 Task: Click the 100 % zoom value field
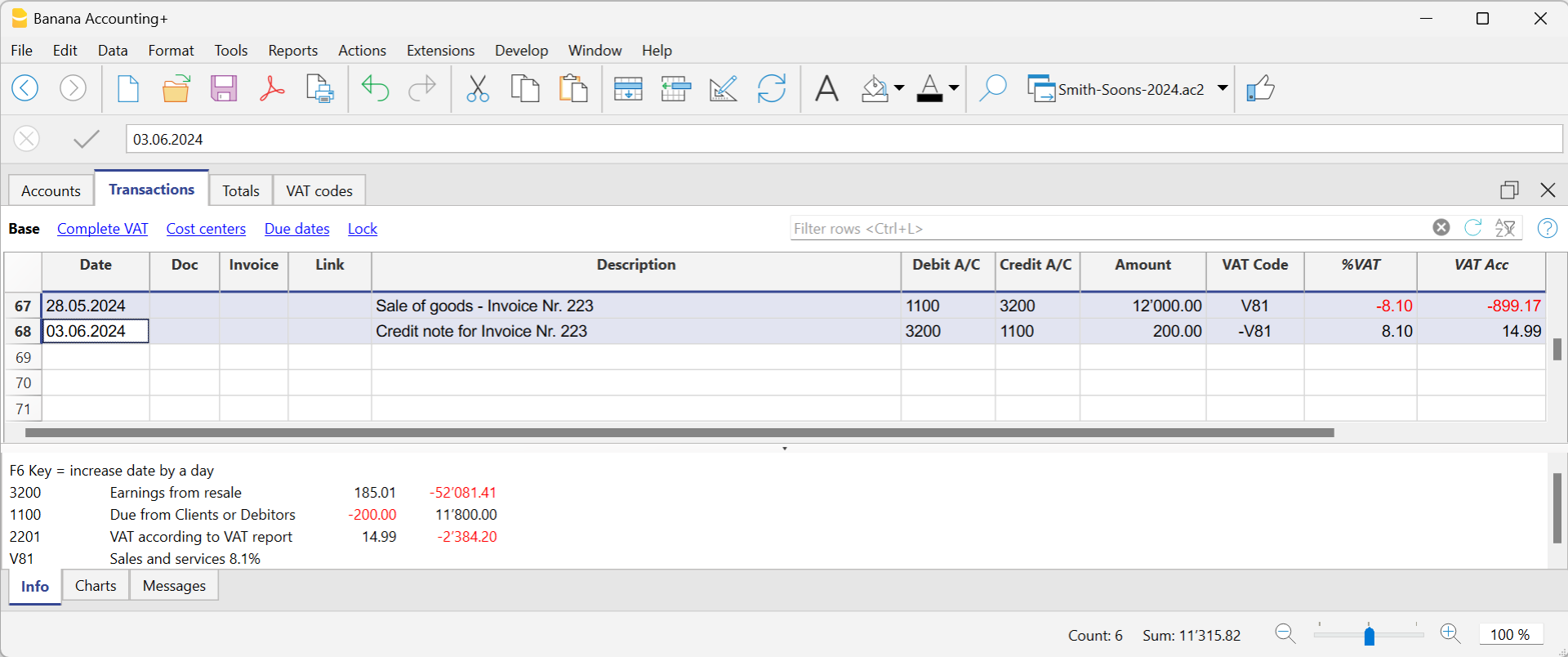1510,634
